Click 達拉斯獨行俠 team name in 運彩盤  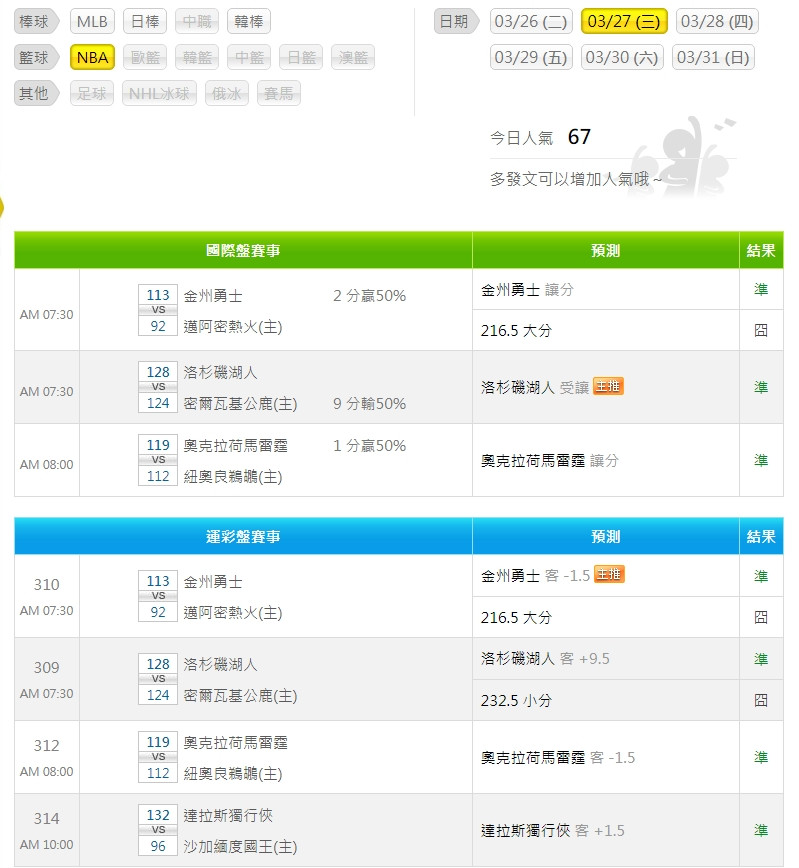click(x=228, y=815)
